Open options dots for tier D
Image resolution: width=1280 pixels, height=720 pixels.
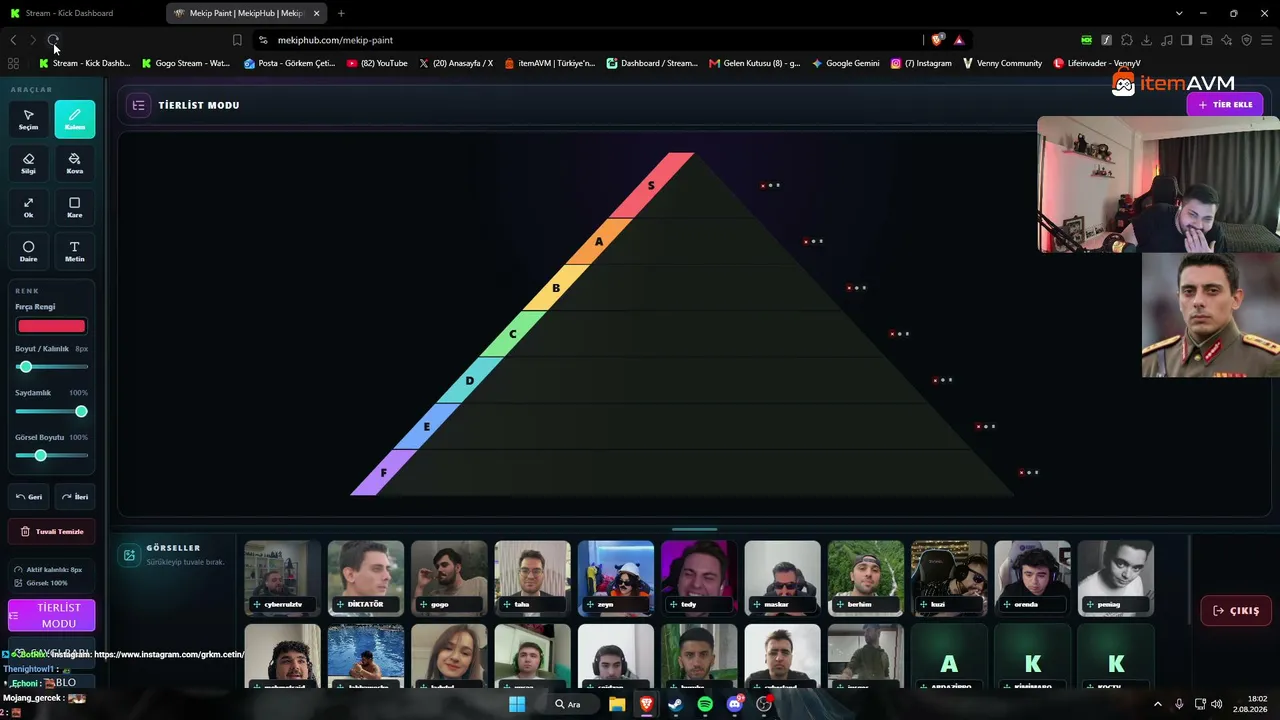(943, 380)
